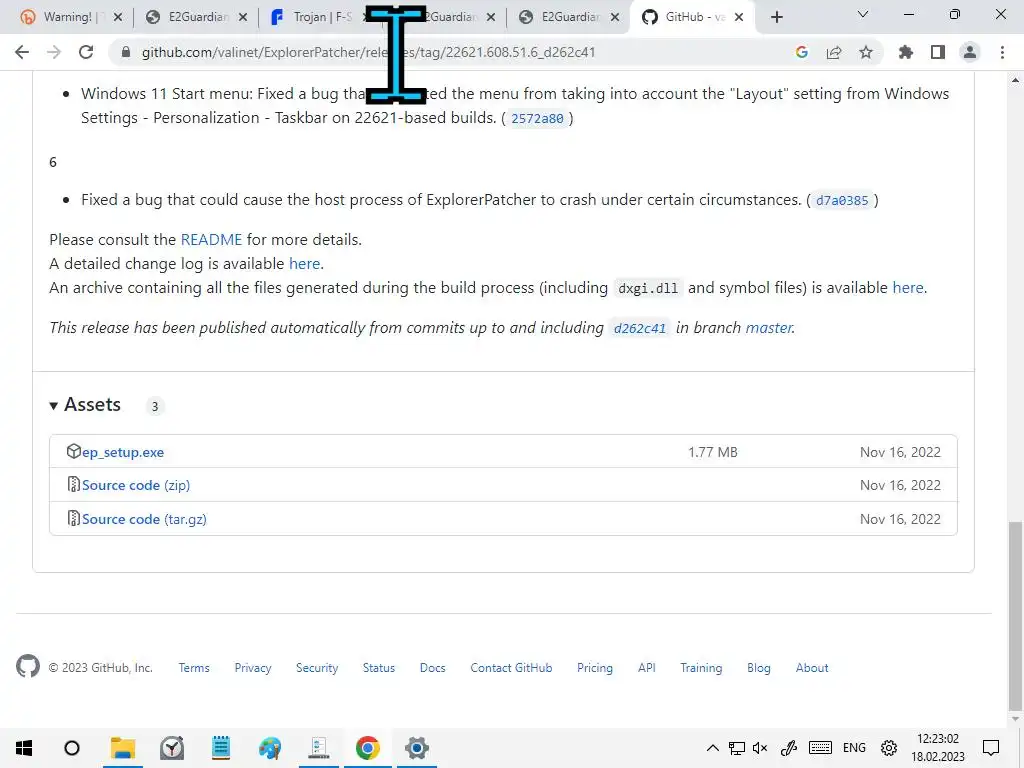Open footer Training link

tap(701, 668)
